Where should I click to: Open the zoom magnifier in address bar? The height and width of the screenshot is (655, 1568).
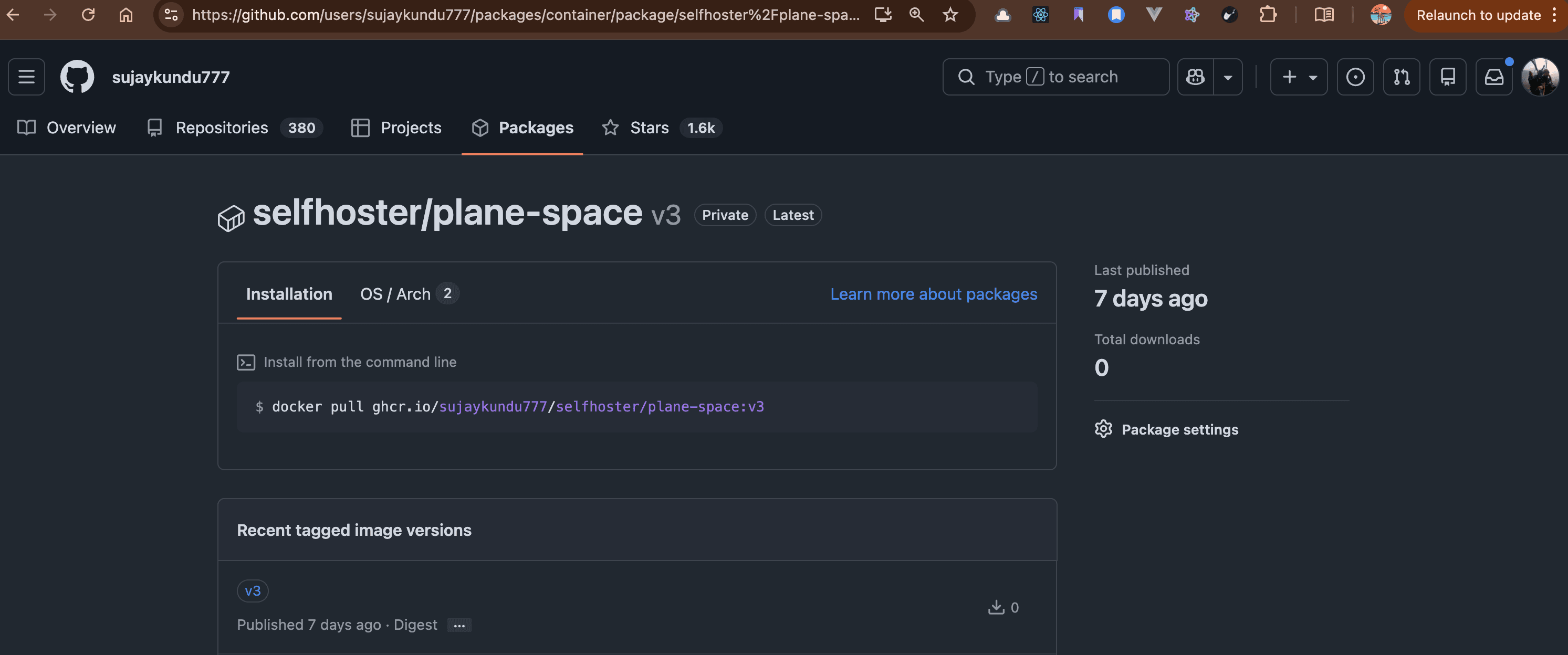click(x=917, y=15)
